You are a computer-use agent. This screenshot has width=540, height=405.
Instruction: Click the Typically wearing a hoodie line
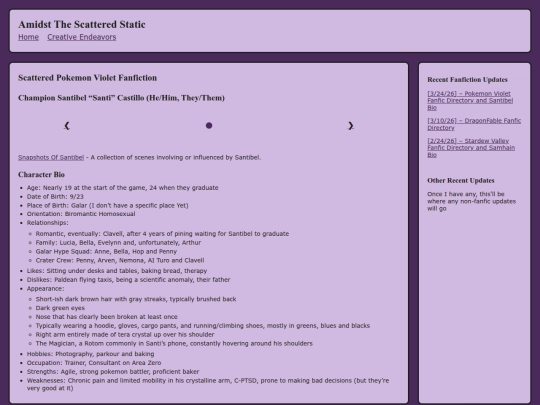pos(203,326)
